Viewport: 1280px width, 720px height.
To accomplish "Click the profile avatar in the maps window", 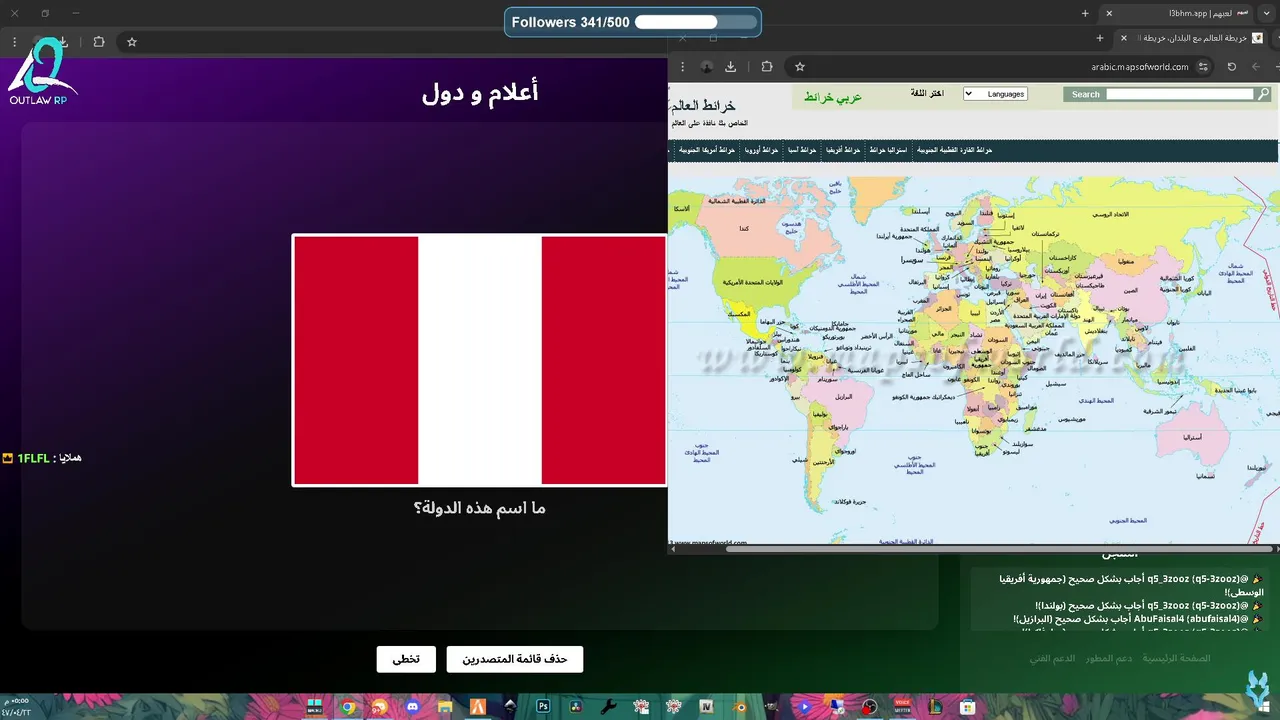I will click(x=706, y=67).
